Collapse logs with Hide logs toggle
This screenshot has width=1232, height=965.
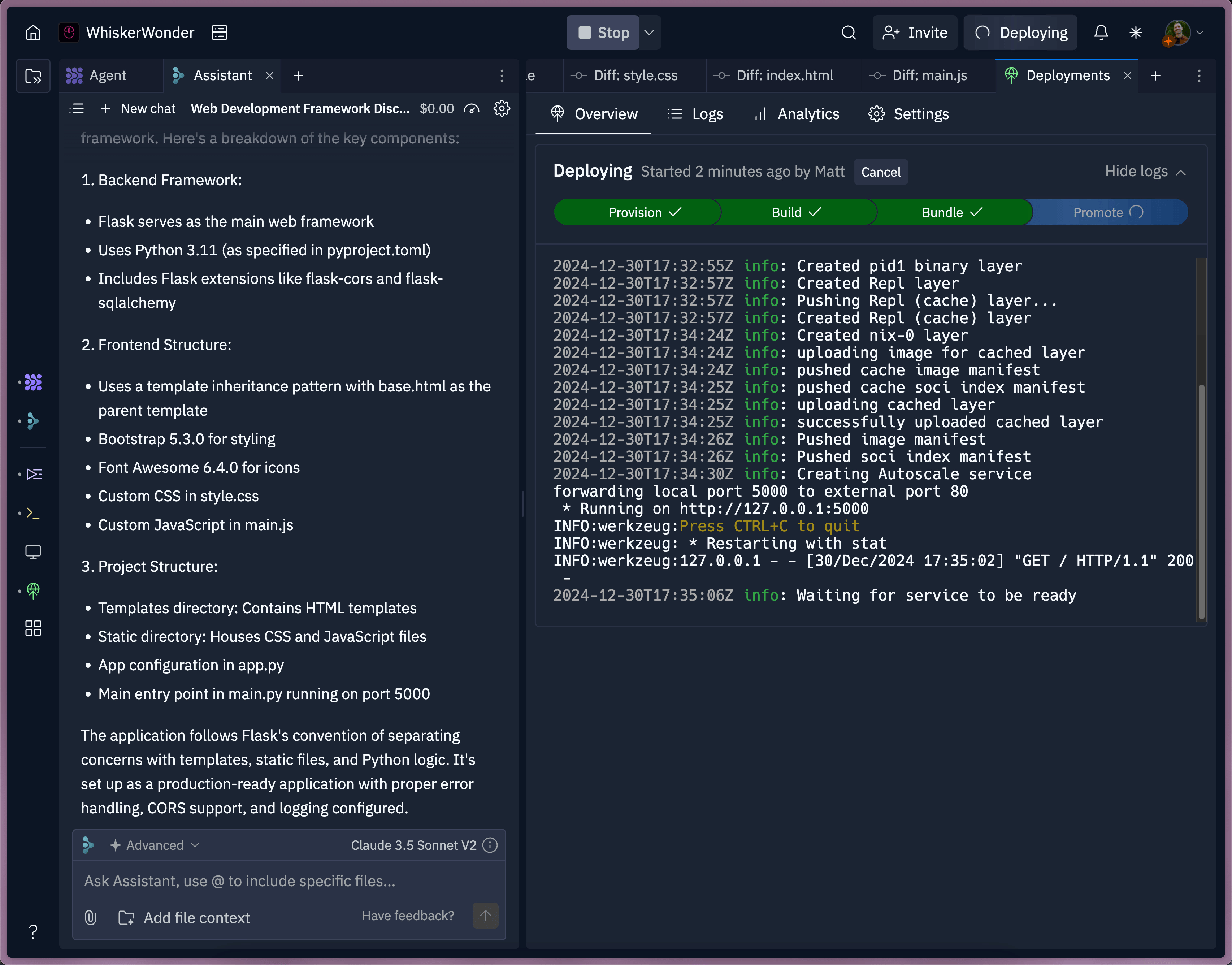(1145, 171)
